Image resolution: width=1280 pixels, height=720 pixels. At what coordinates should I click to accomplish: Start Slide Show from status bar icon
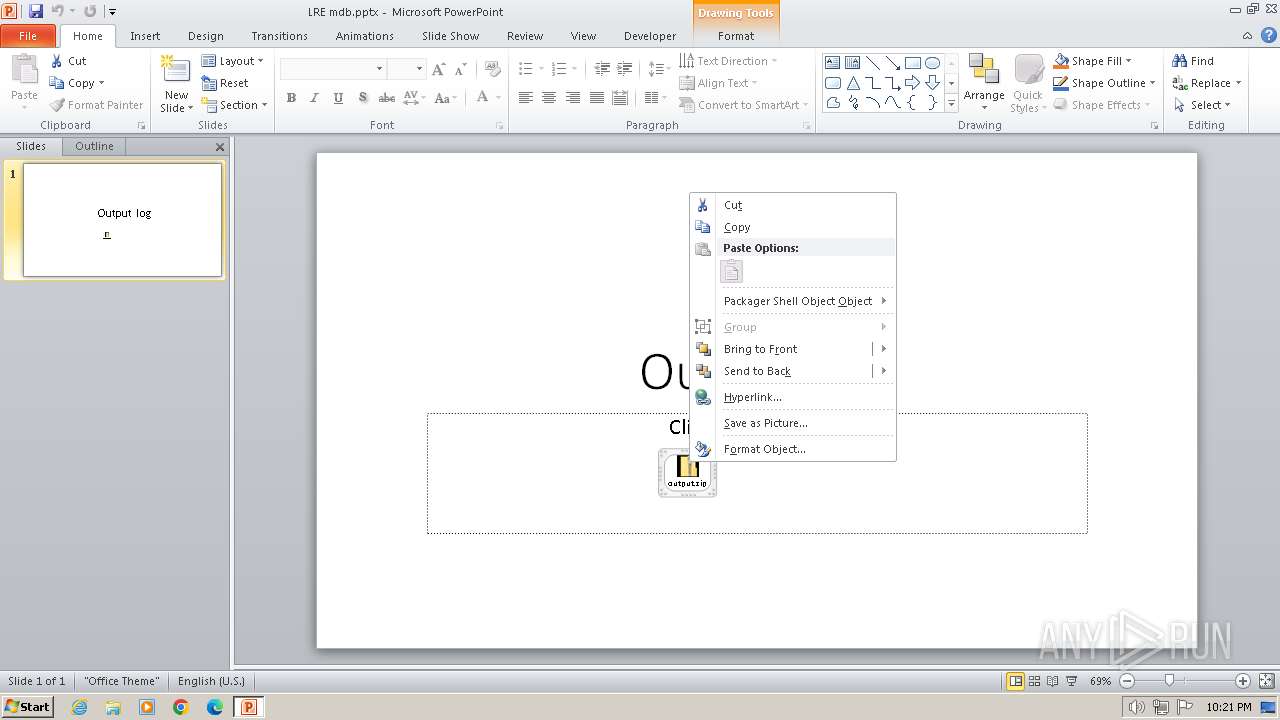(1071, 681)
